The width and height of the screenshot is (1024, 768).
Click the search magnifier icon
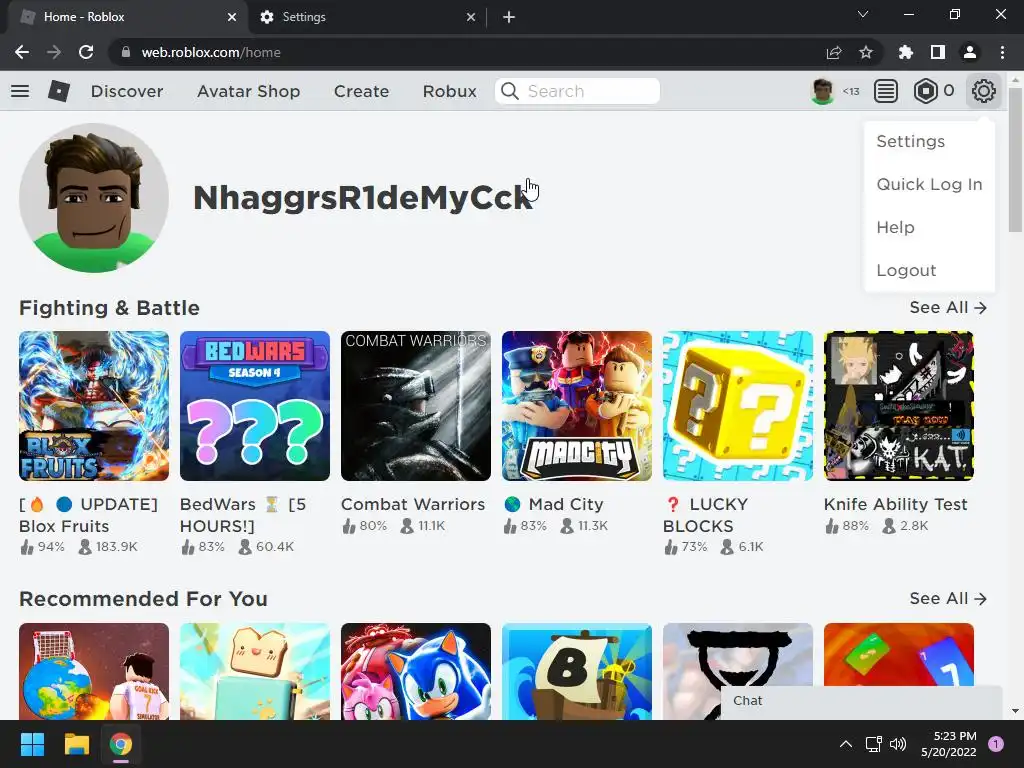[x=510, y=91]
